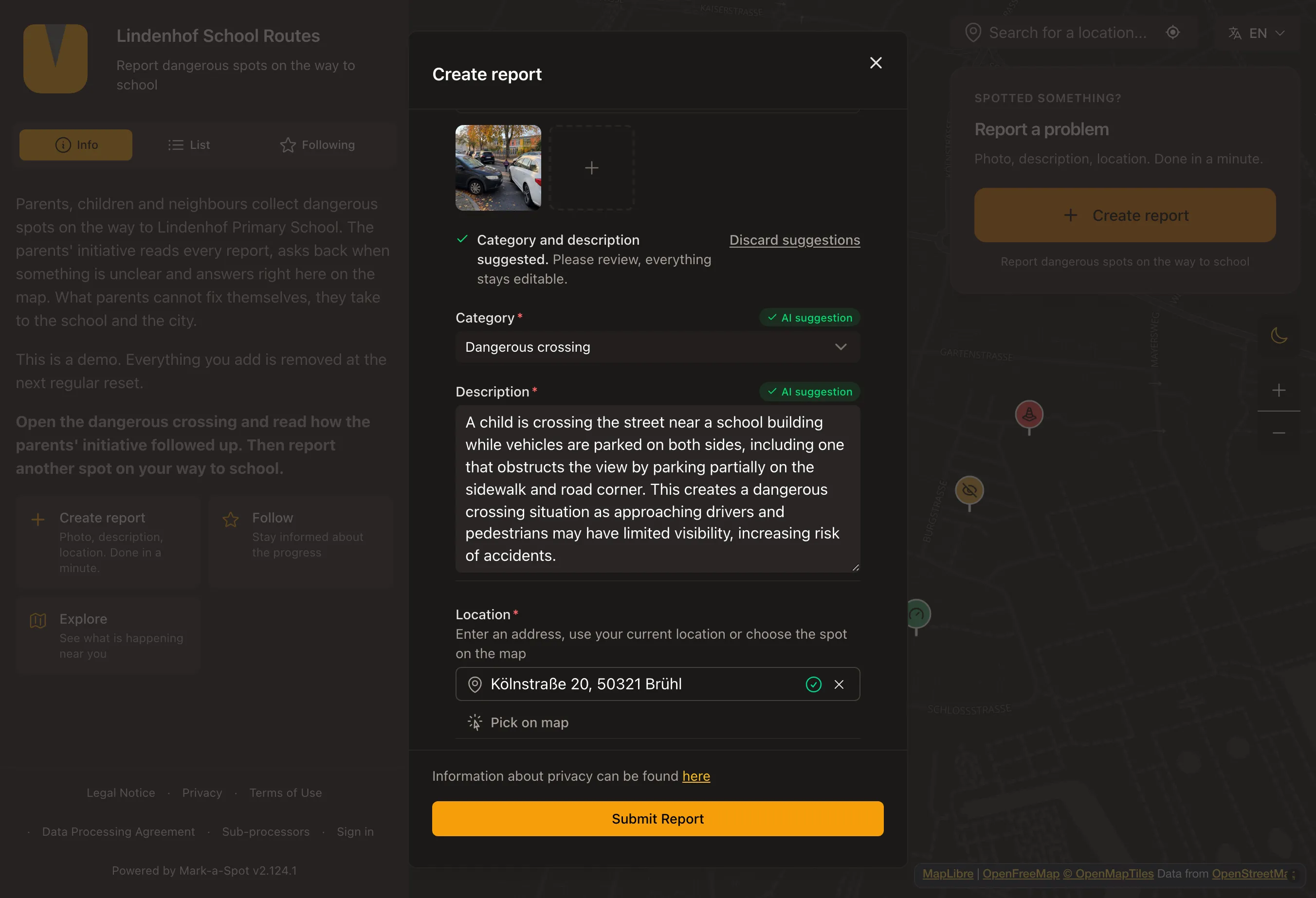Click the Category AI suggestion badge
Viewport: 1316px width, 898px height.
pos(810,318)
